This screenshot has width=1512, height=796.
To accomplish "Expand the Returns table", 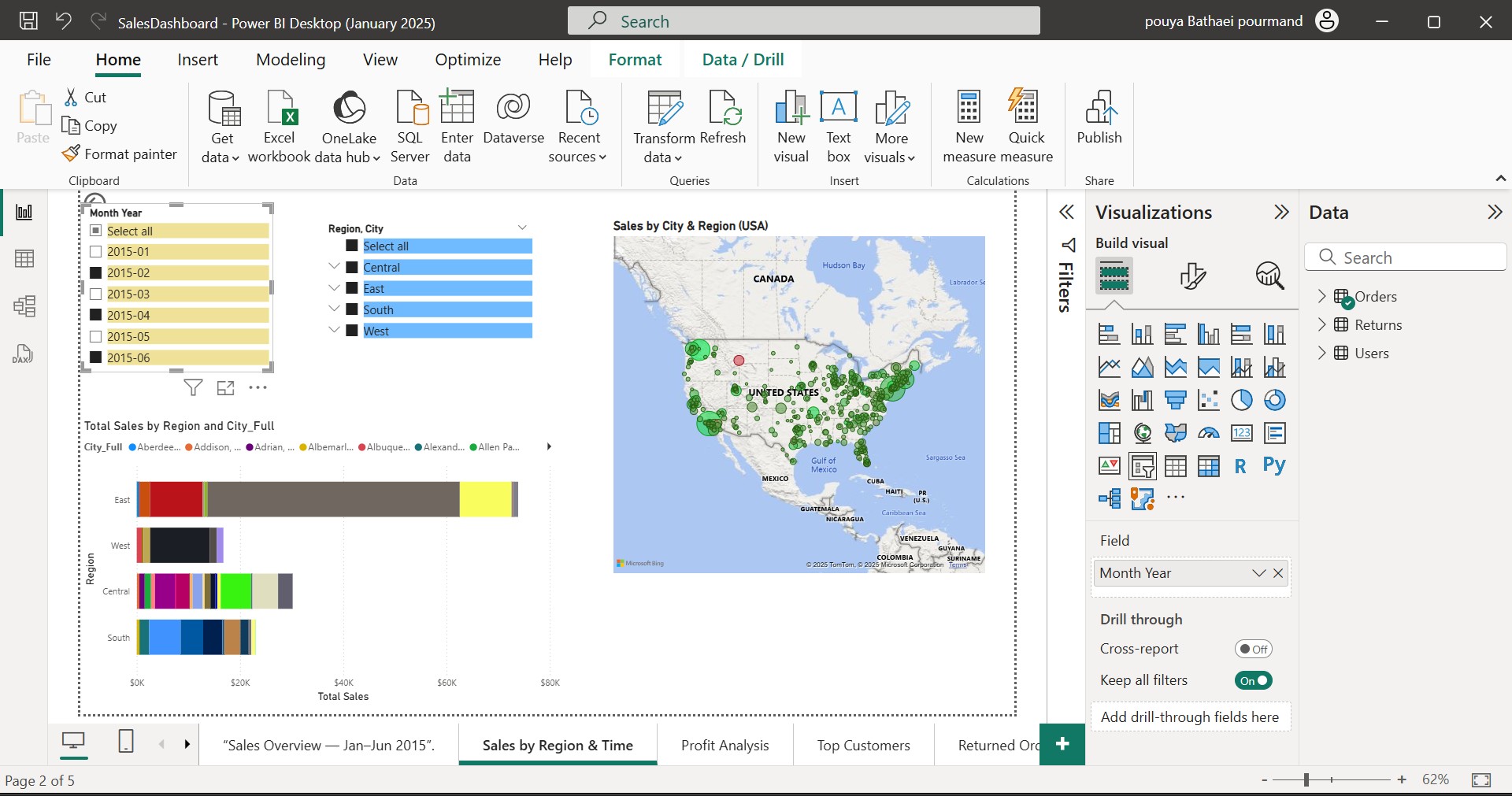I will point(1321,324).
